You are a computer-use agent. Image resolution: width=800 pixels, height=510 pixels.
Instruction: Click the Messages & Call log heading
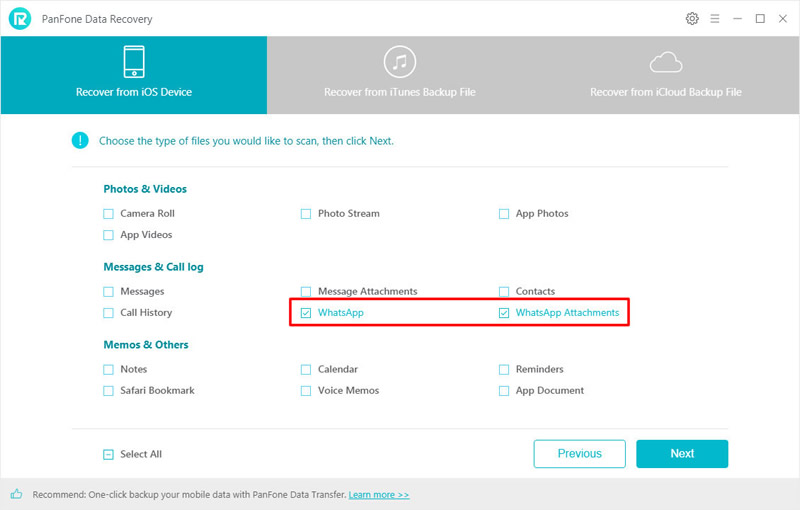[153, 267]
